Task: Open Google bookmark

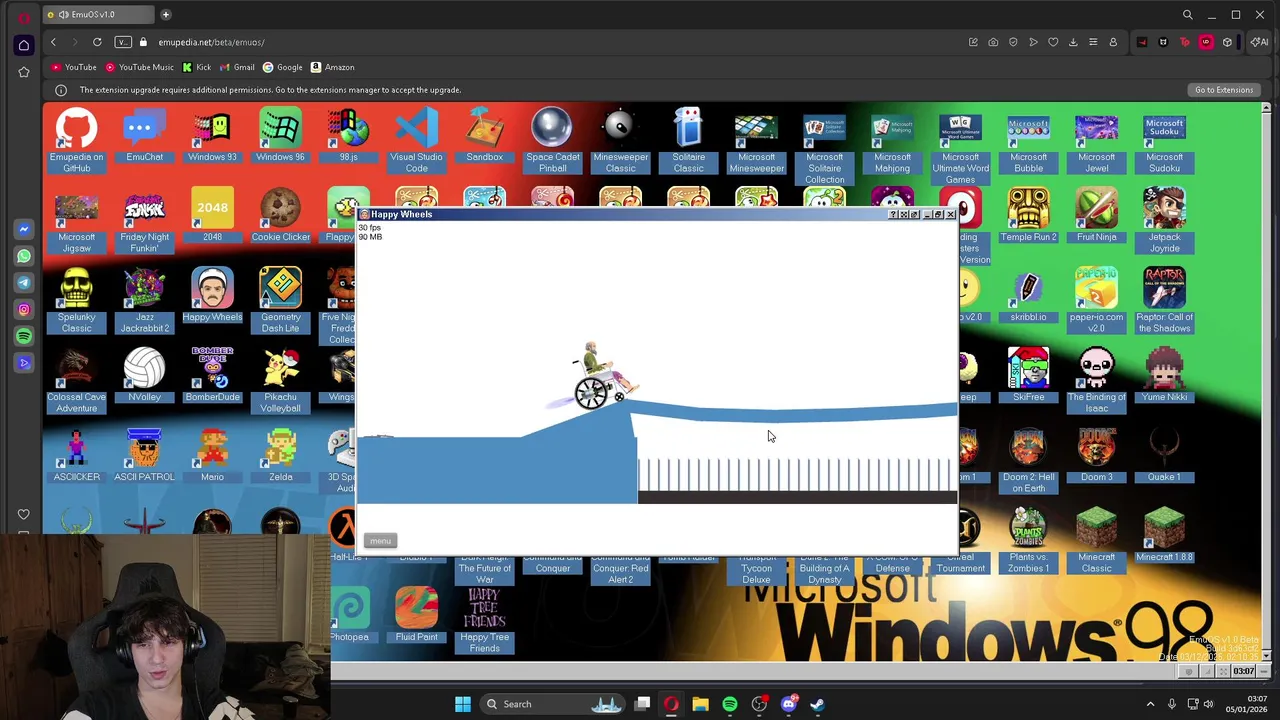Action: coord(282,67)
